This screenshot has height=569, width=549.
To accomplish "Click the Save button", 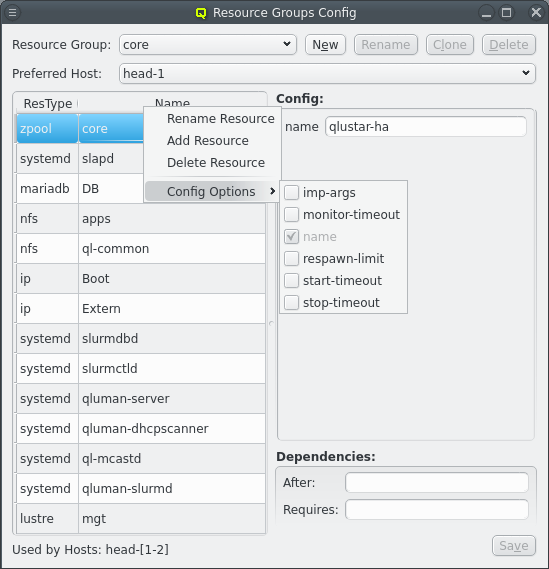I will pos(514,545).
